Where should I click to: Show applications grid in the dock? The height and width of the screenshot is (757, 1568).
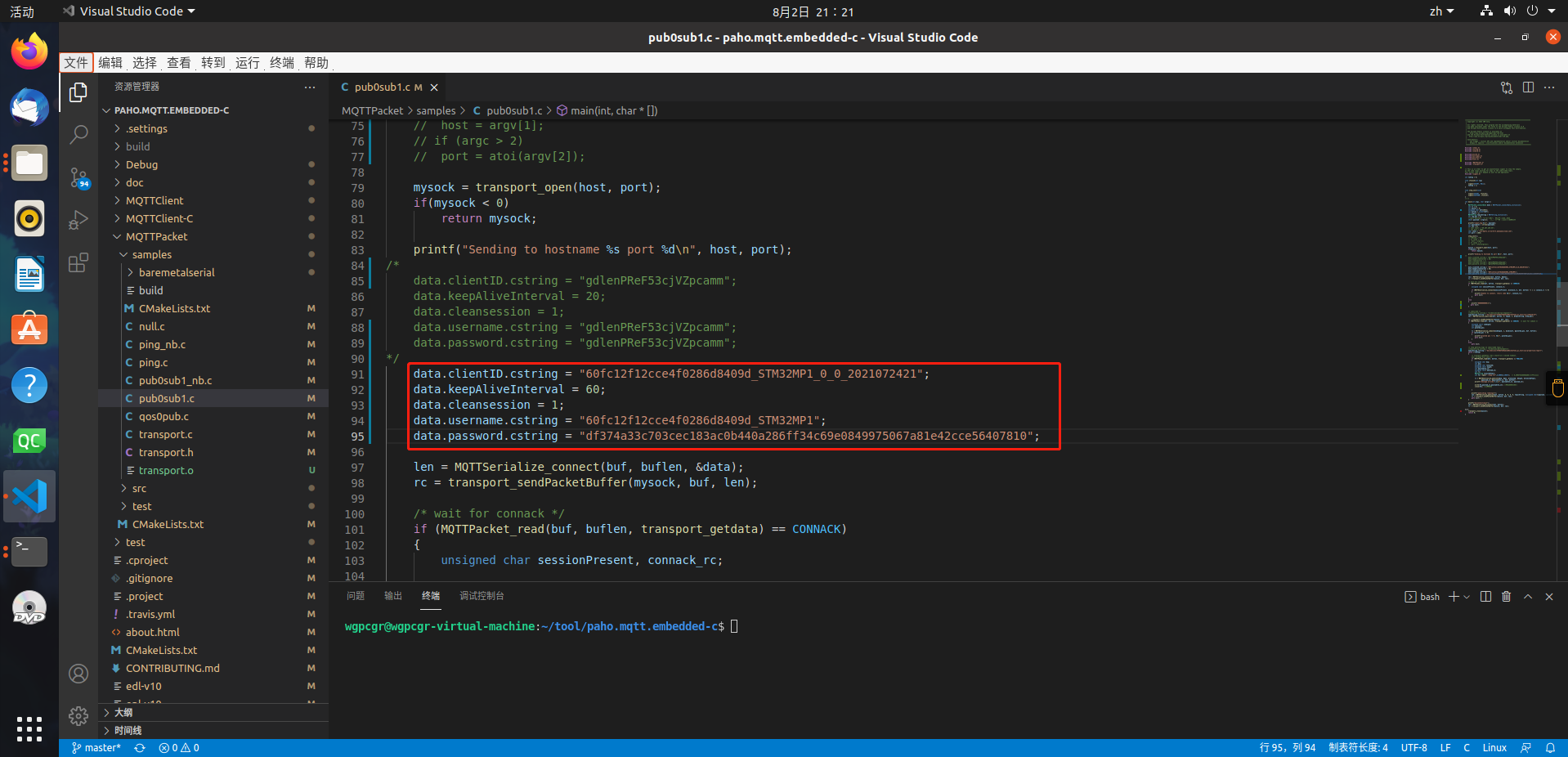(x=29, y=728)
